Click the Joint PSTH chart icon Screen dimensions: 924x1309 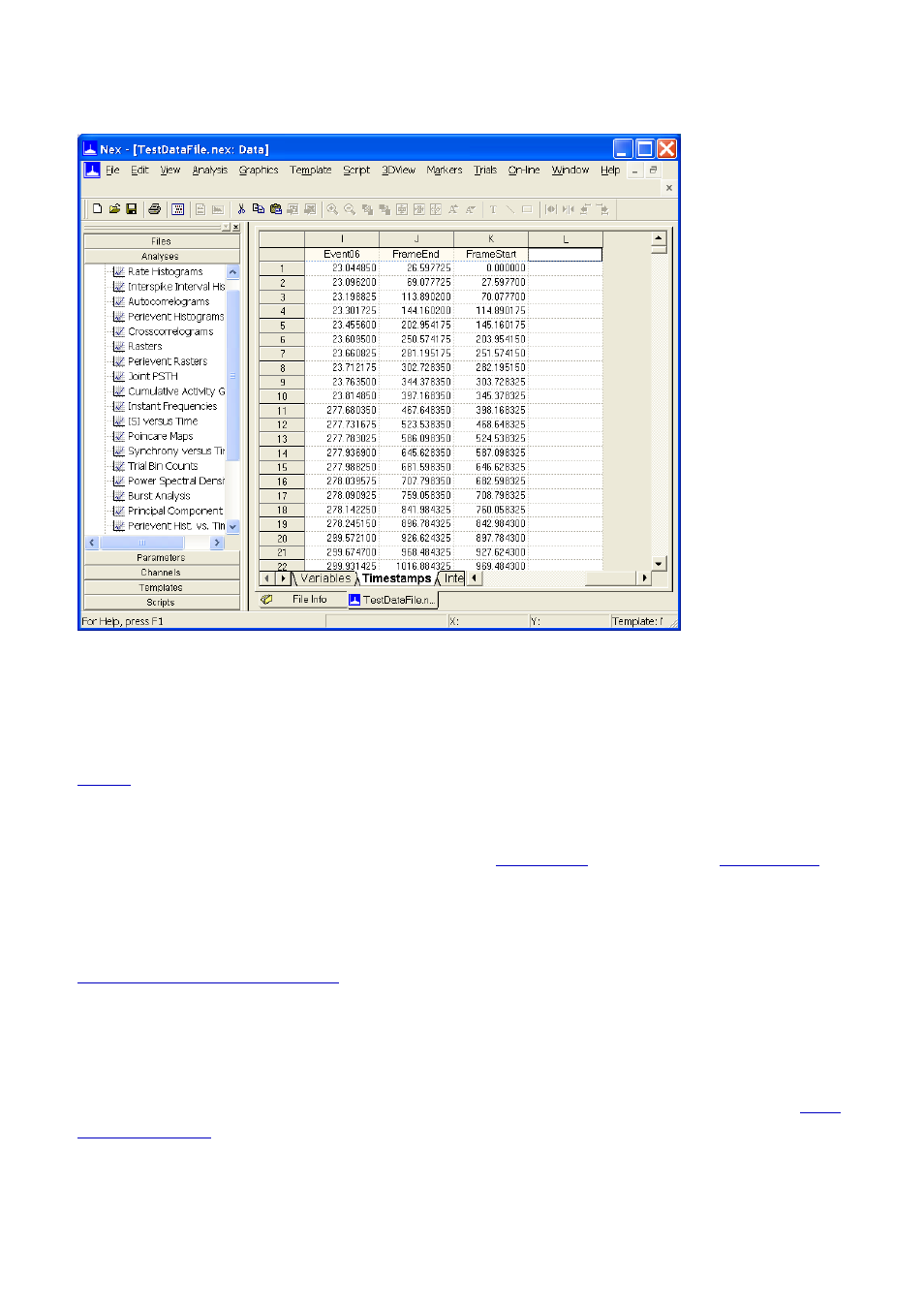[x=118, y=376]
